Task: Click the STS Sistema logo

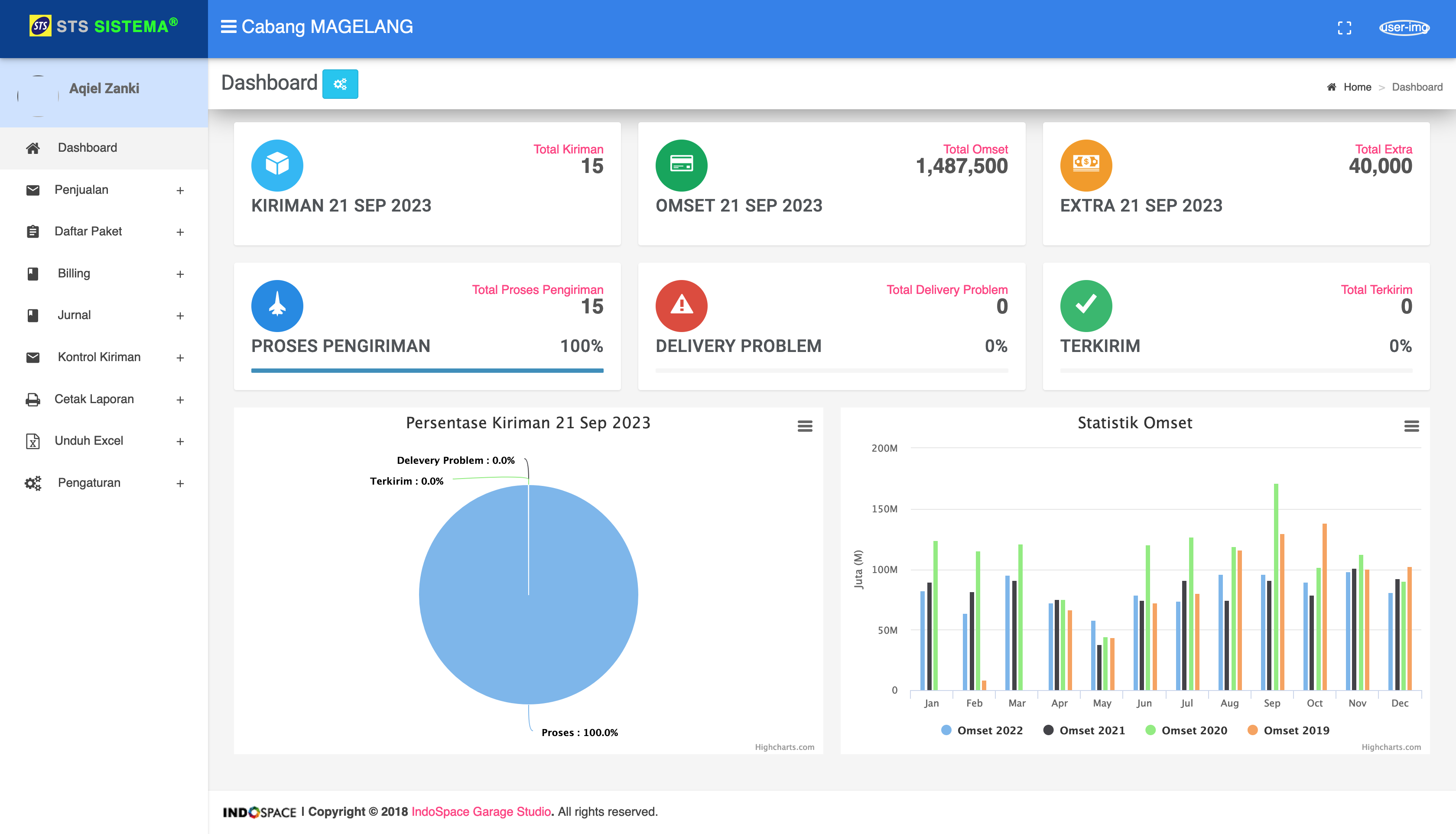Action: pyautogui.click(x=104, y=26)
